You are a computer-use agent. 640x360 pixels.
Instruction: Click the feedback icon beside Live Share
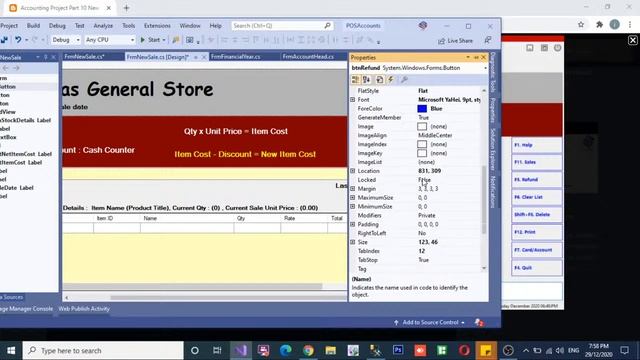pyautogui.click(x=488, y=40)
